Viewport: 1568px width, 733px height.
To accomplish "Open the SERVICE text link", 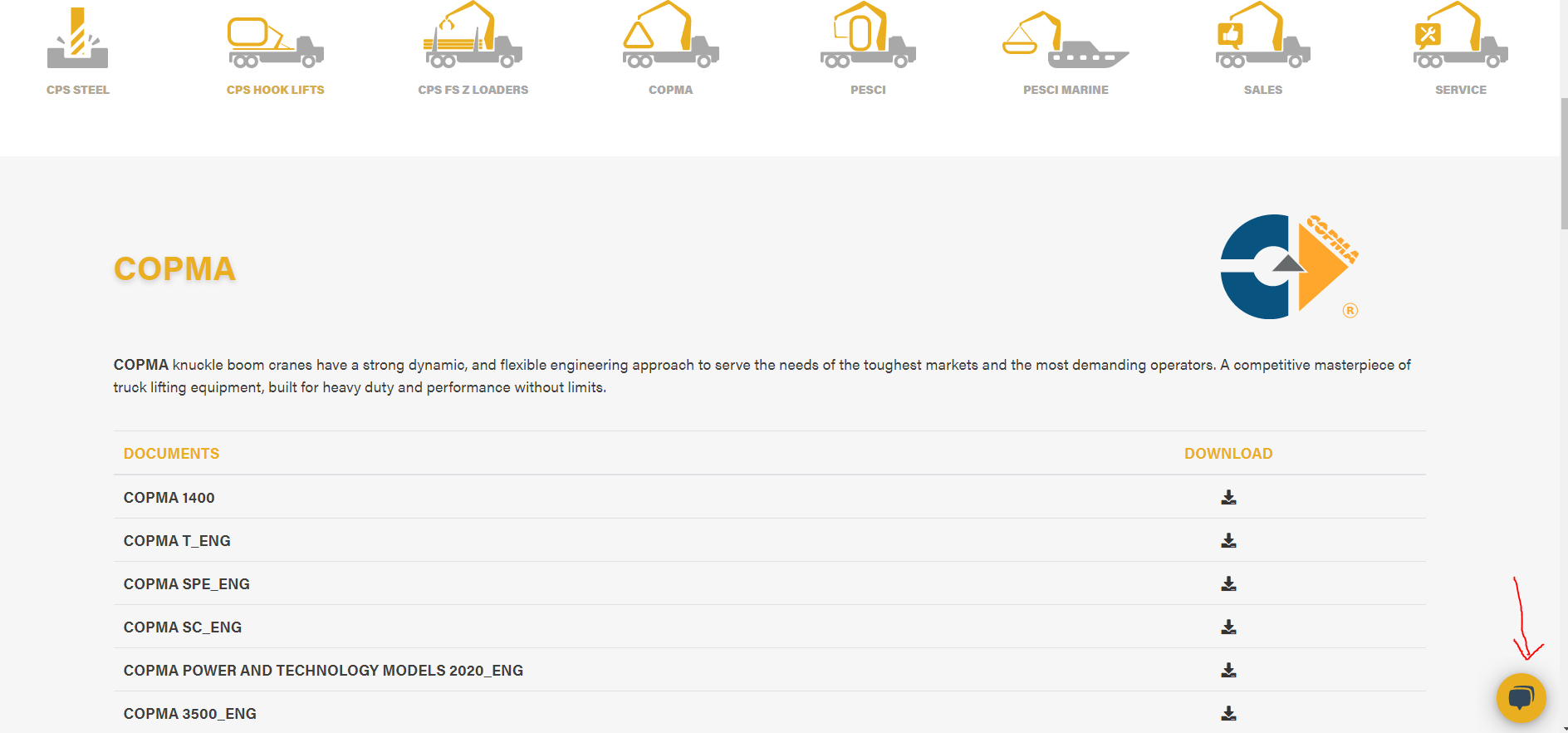I will pyautogui.click(x=1461, y=90).
